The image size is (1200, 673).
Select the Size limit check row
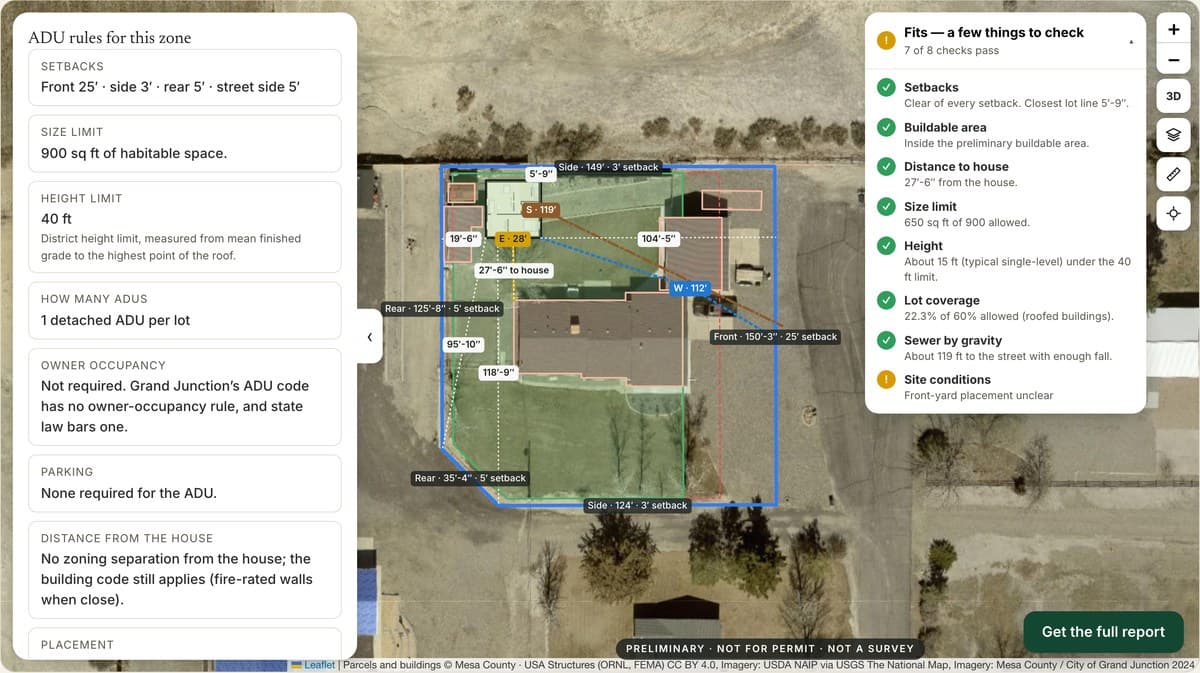point(1005,214)
